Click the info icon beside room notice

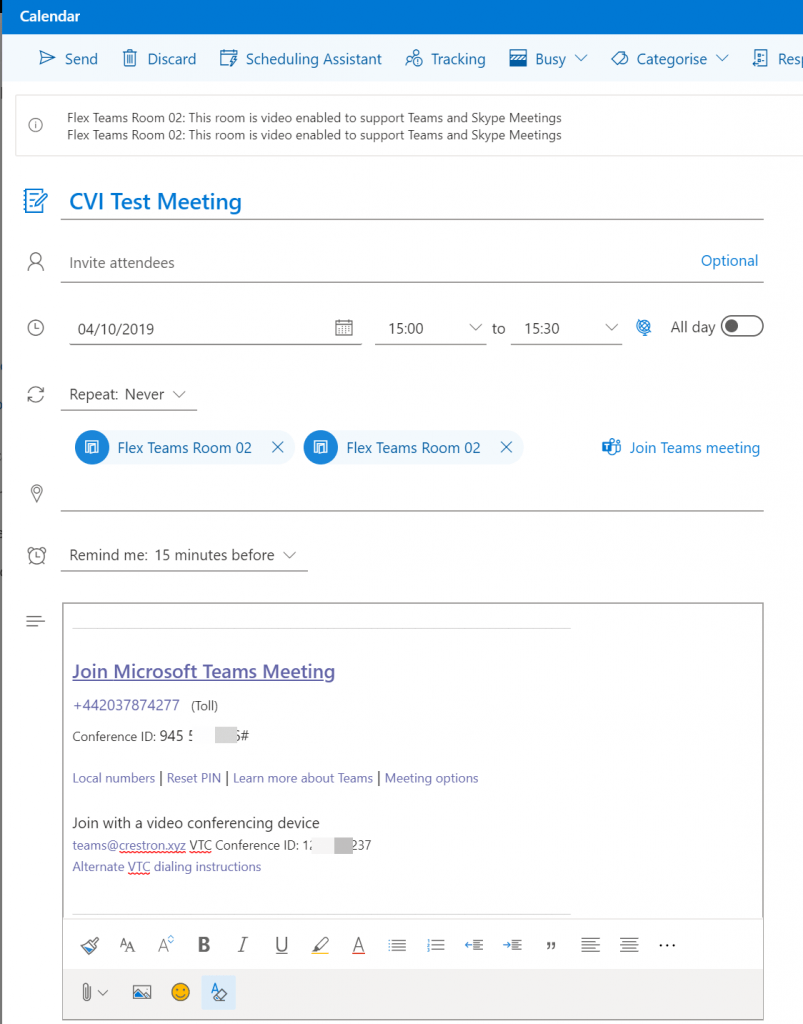click(x=36, y=125)
